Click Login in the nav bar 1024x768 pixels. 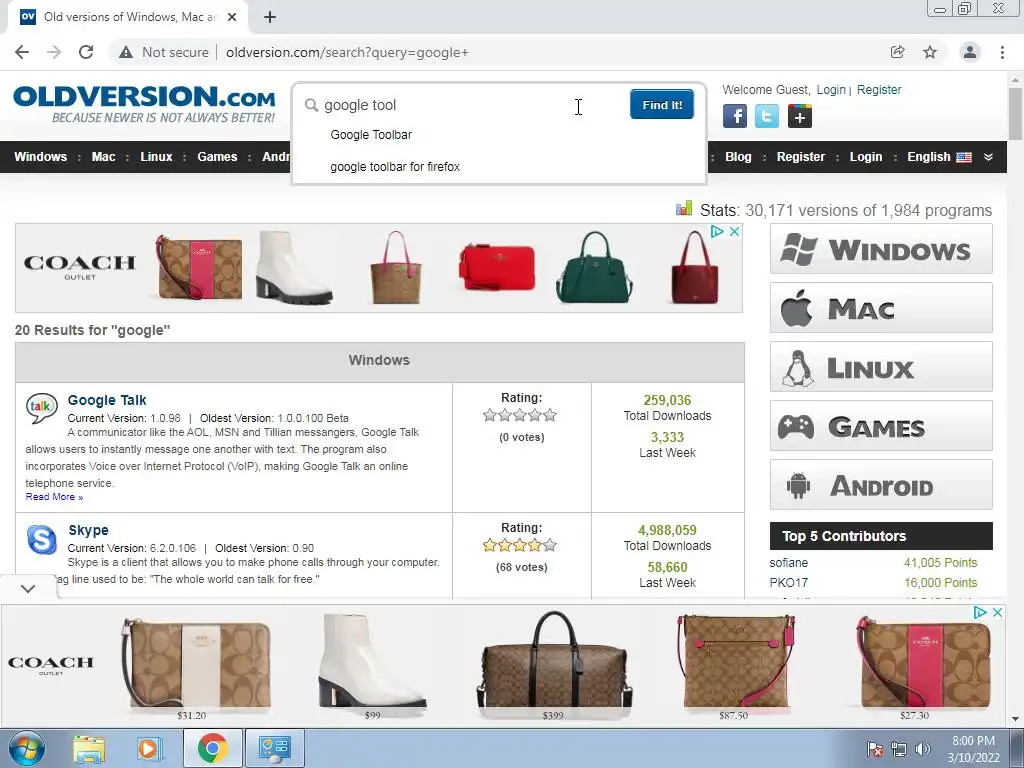pyautogui.click(x=866, y=157)
